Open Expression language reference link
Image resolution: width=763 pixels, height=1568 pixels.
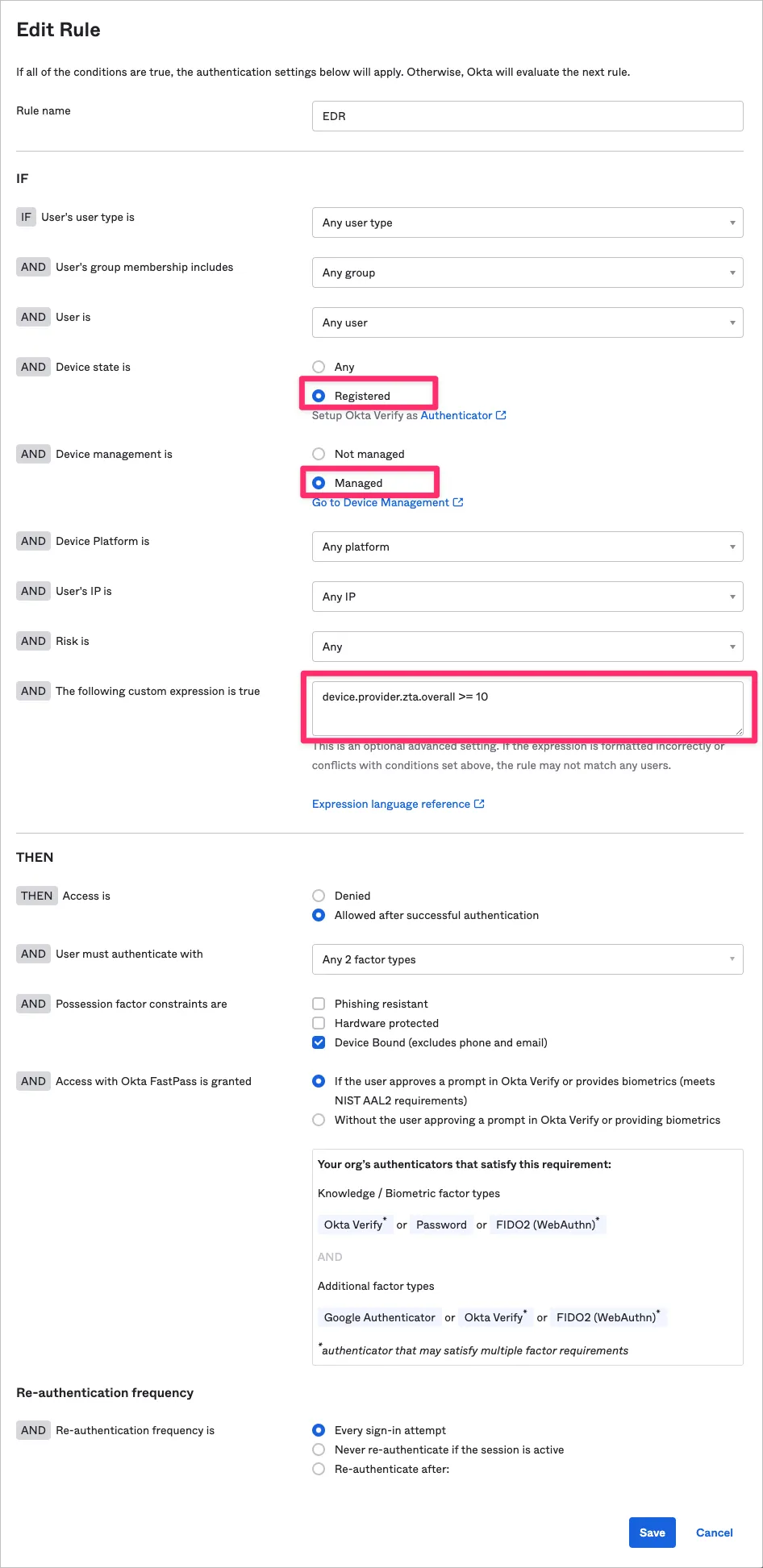391,804
